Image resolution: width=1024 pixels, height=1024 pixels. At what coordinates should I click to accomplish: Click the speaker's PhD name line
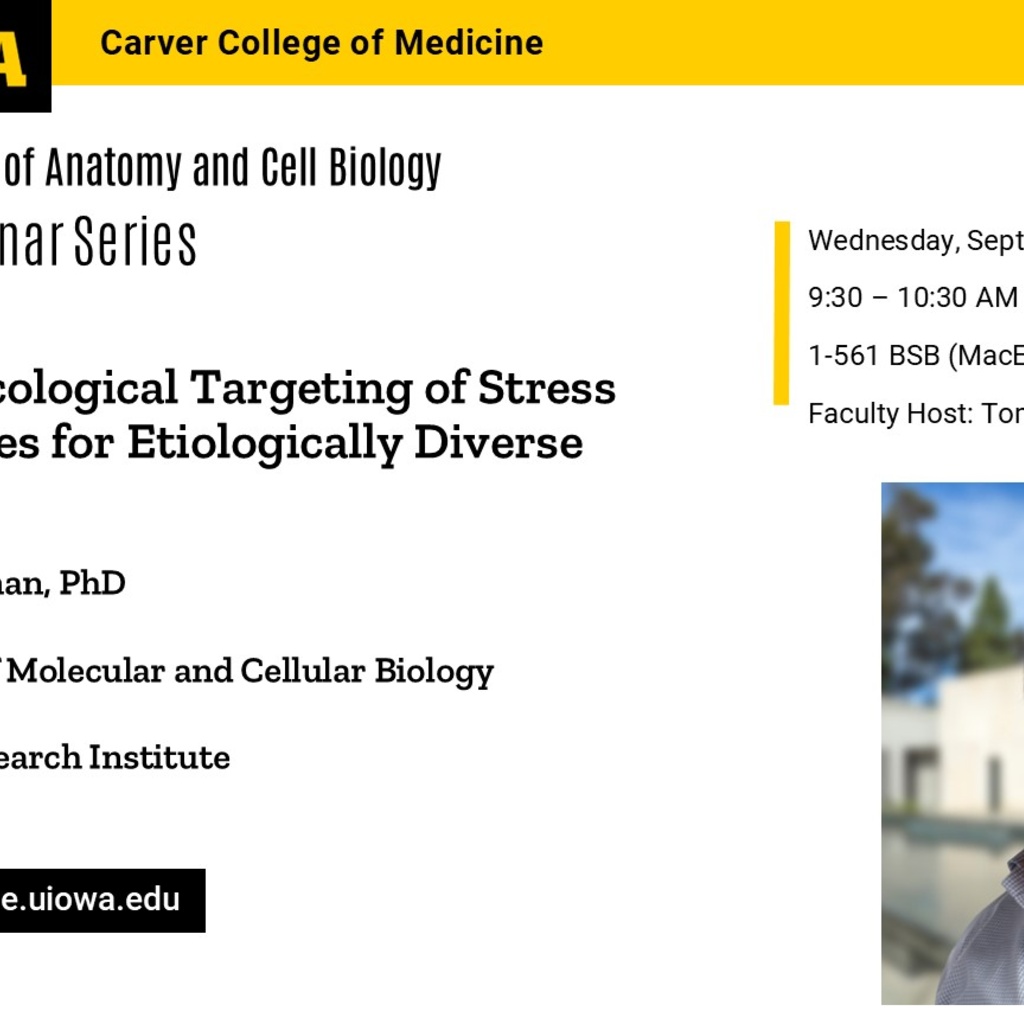(x=63, y=583)
